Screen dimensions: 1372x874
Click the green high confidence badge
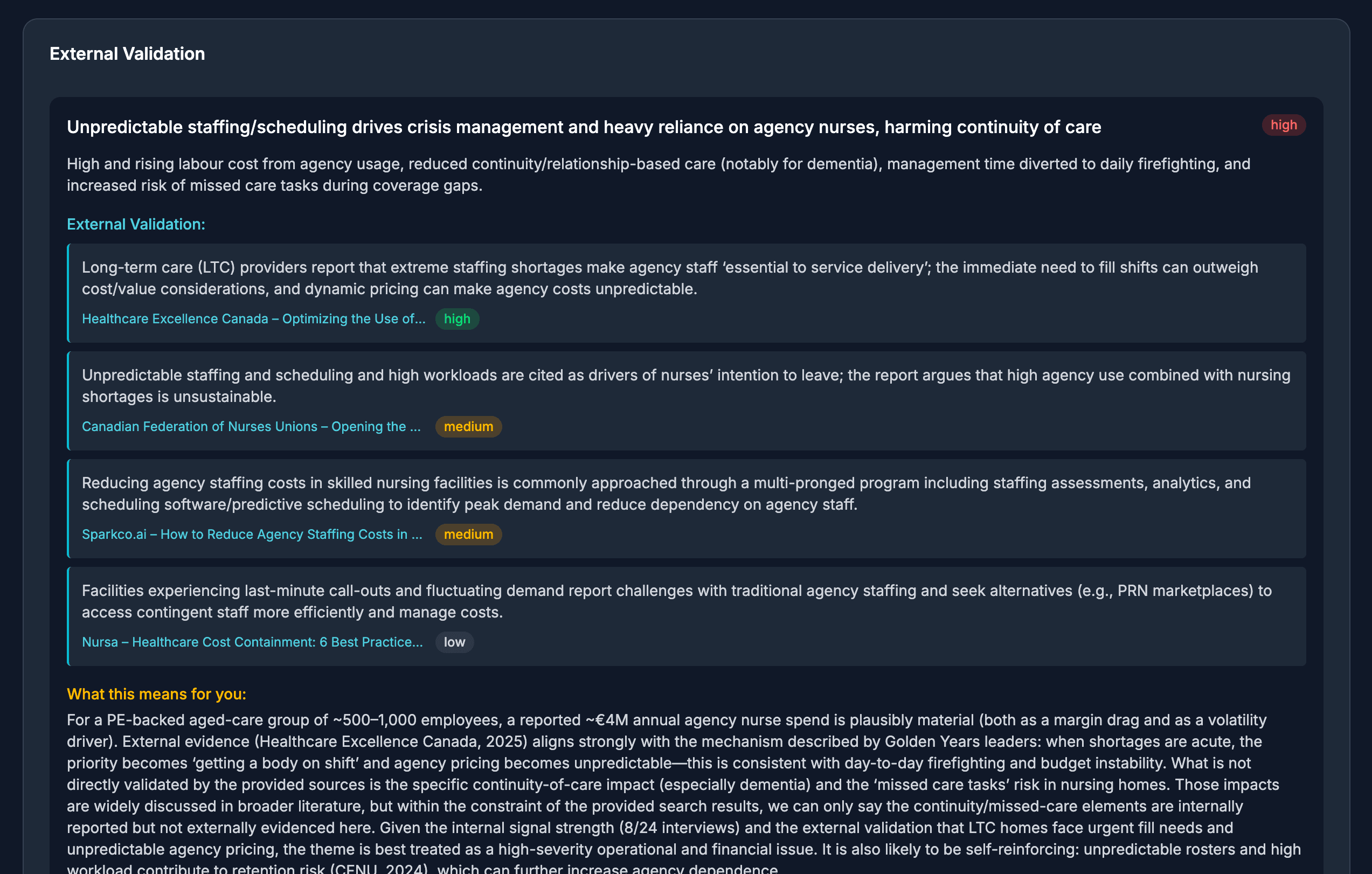[x=456, y=319]
